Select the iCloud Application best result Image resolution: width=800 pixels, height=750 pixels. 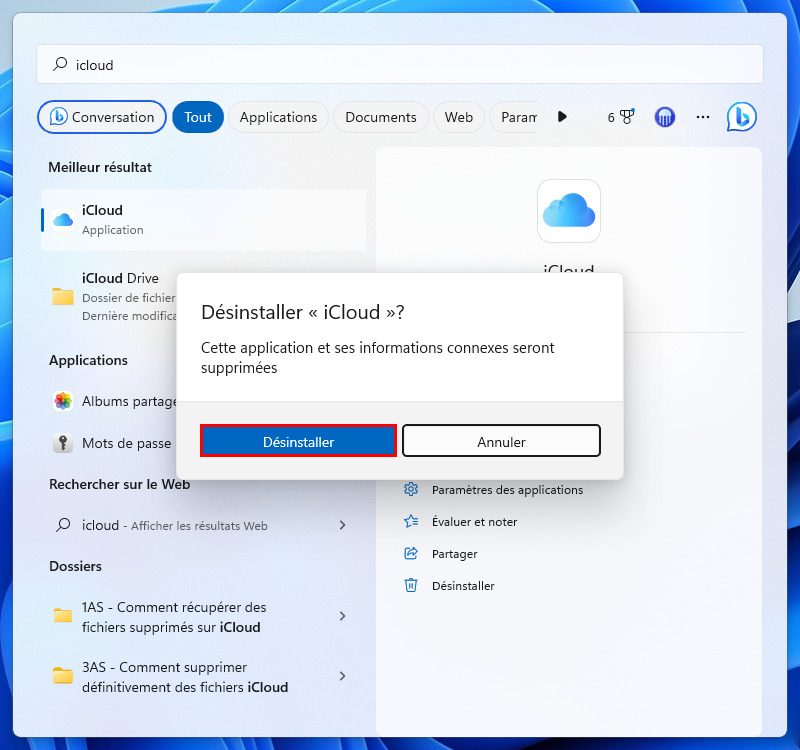coord(204,220)
